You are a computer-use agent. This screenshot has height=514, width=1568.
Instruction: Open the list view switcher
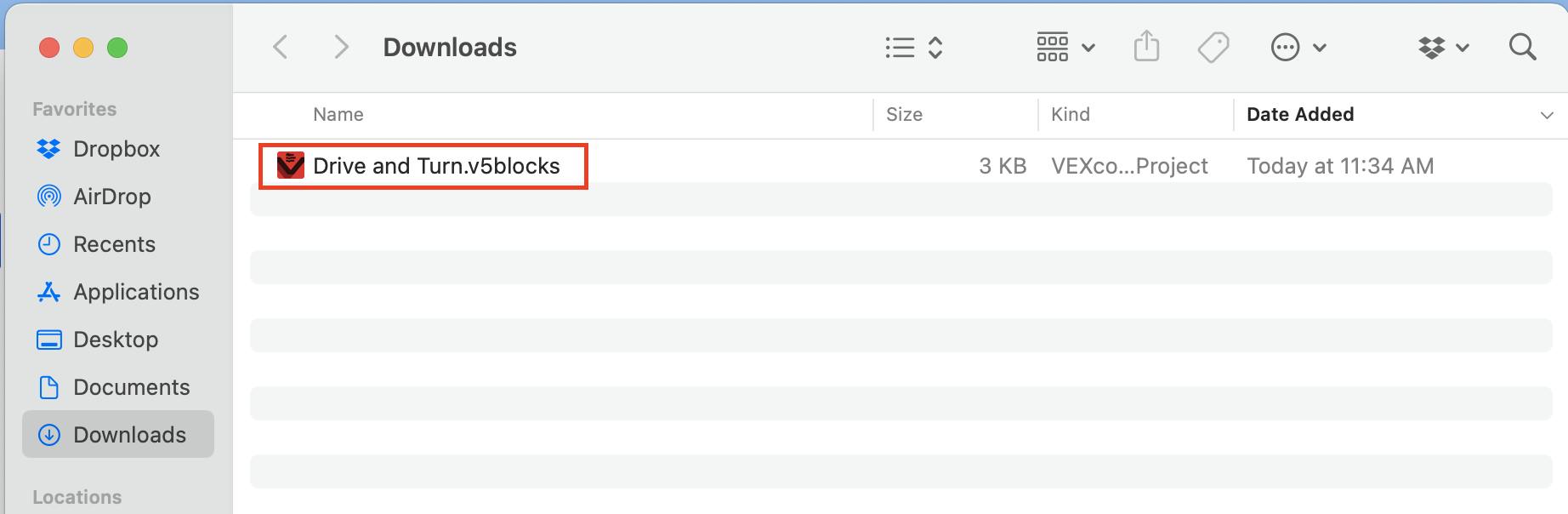tap(914, 48)
